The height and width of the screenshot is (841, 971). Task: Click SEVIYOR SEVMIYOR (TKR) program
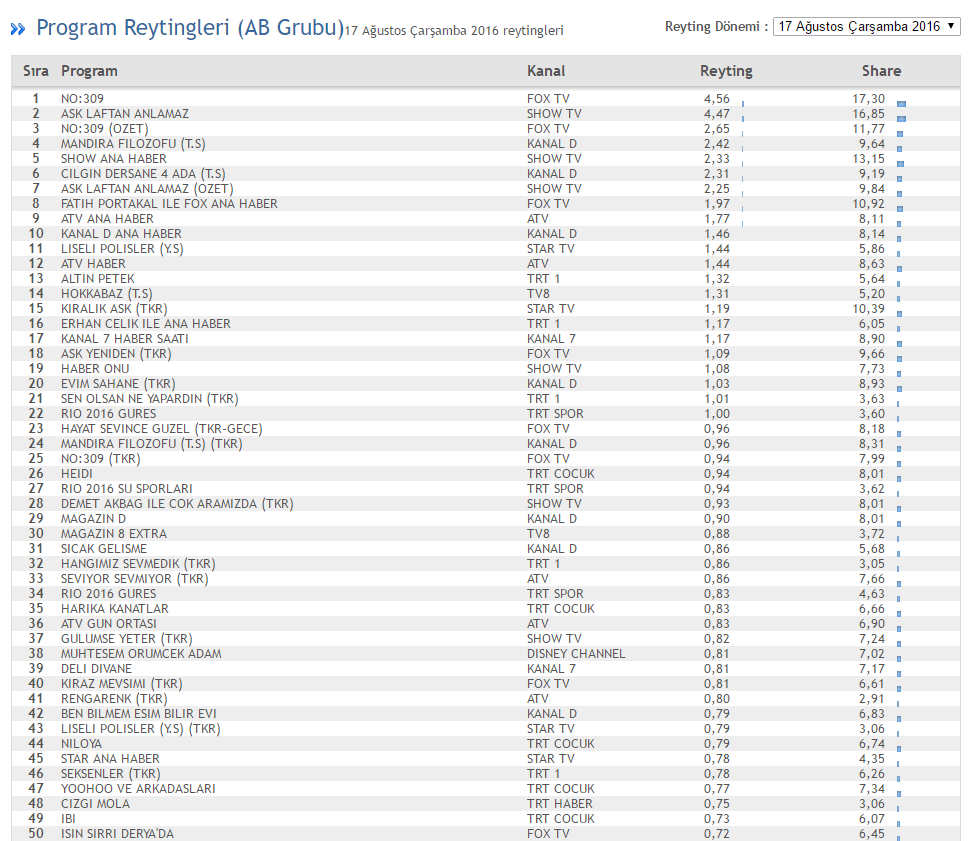[134, 578]
